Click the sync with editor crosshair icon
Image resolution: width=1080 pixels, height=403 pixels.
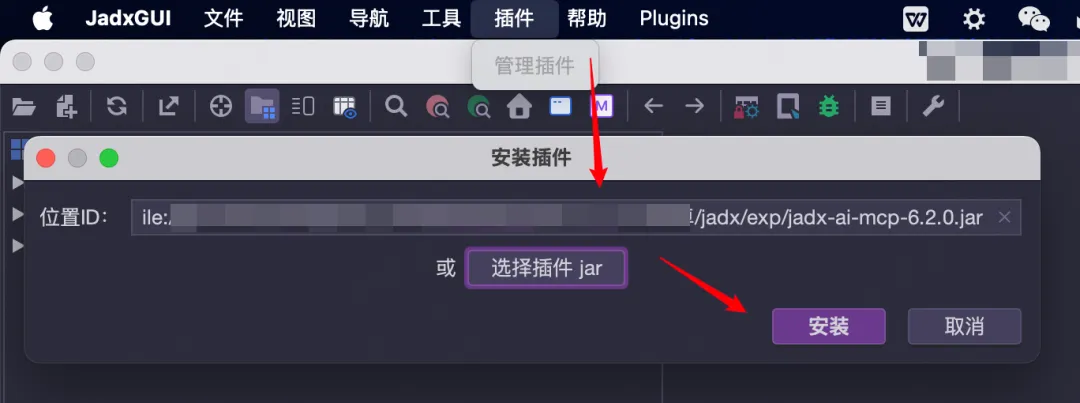[220, 106]
